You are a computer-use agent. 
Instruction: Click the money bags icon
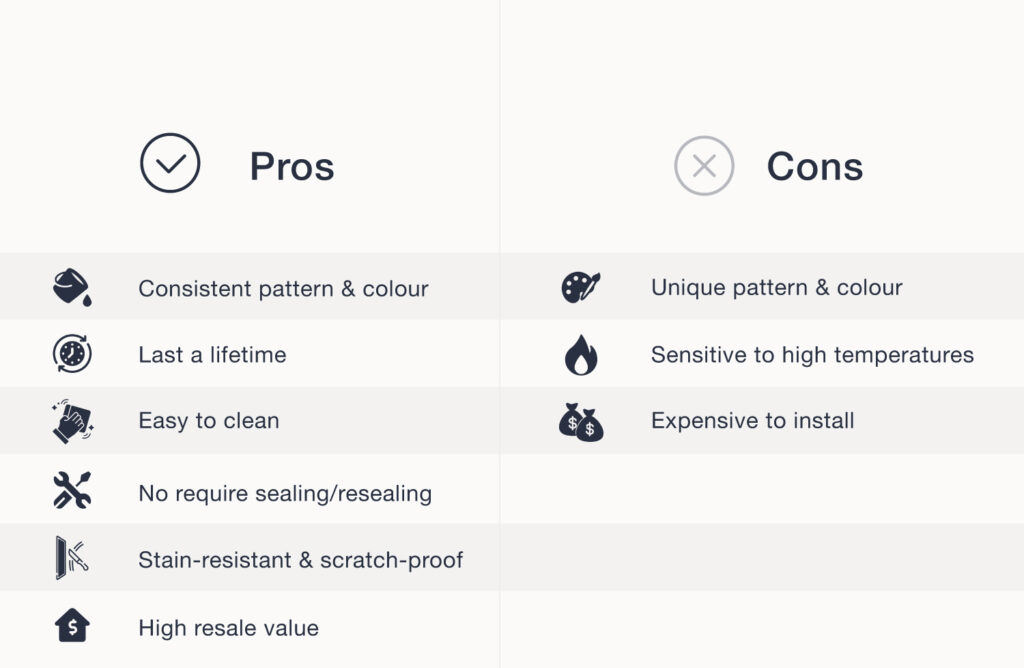click(581, 423)
